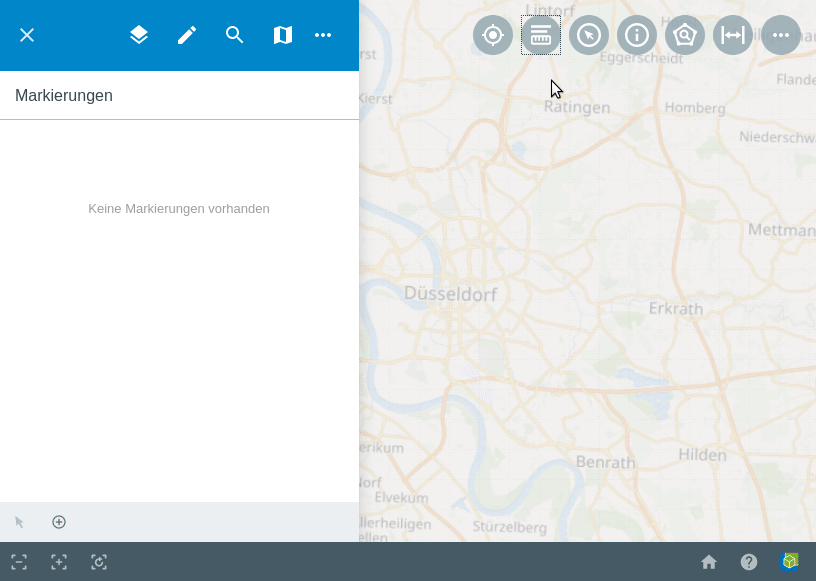Select the pencil edit tool

click(187, 35)
